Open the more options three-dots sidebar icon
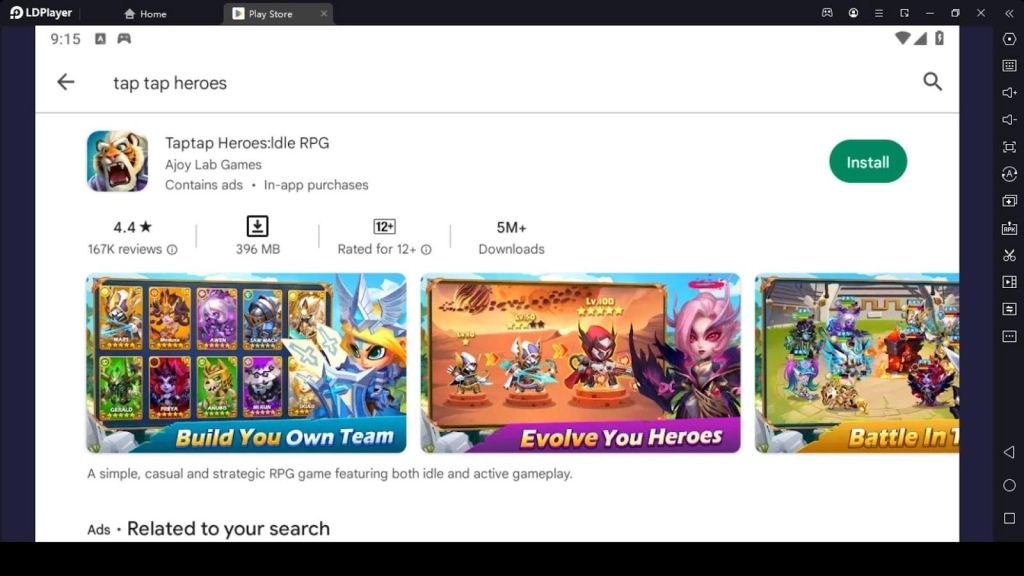1024x576 pixels. tap(1009, 336)
